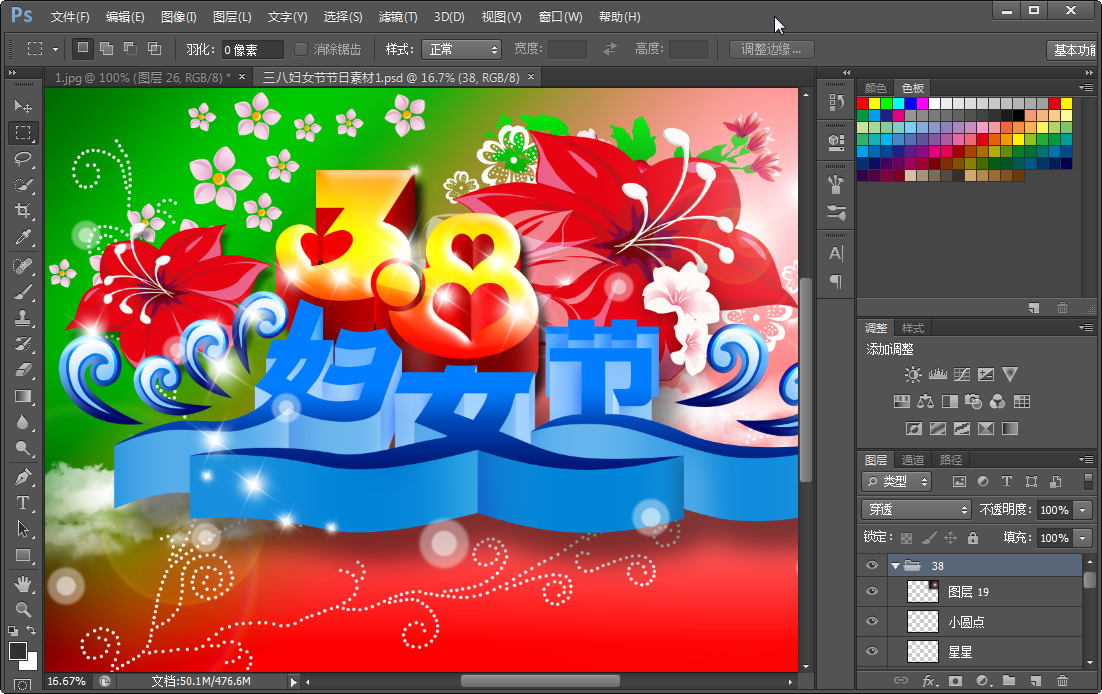Select the Path Selection tool
The height and width of the screenshot is (694, 1102).
(x=23, y=529)
